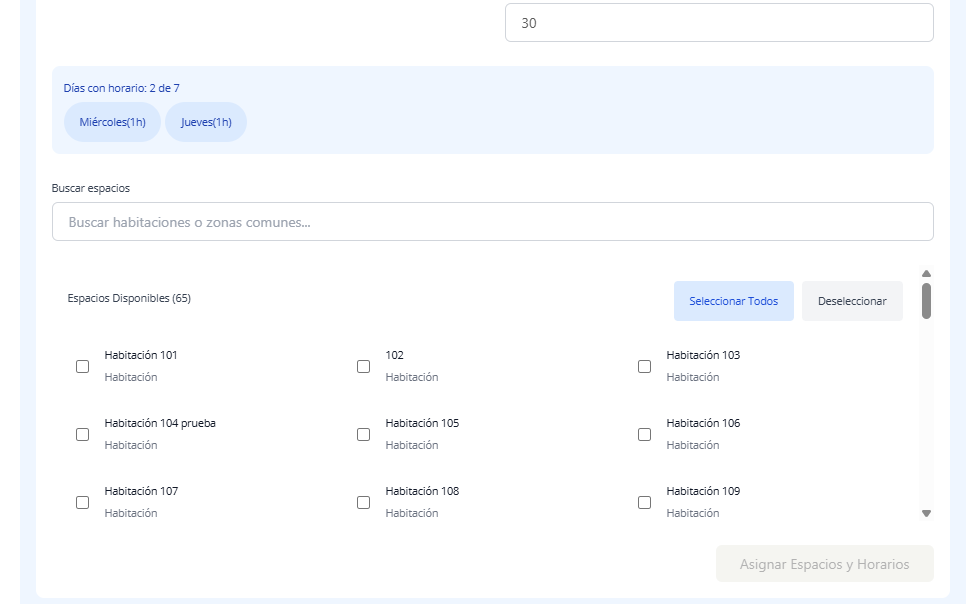
Task: Focus the Buscar espacios search field
Action: 492,222
